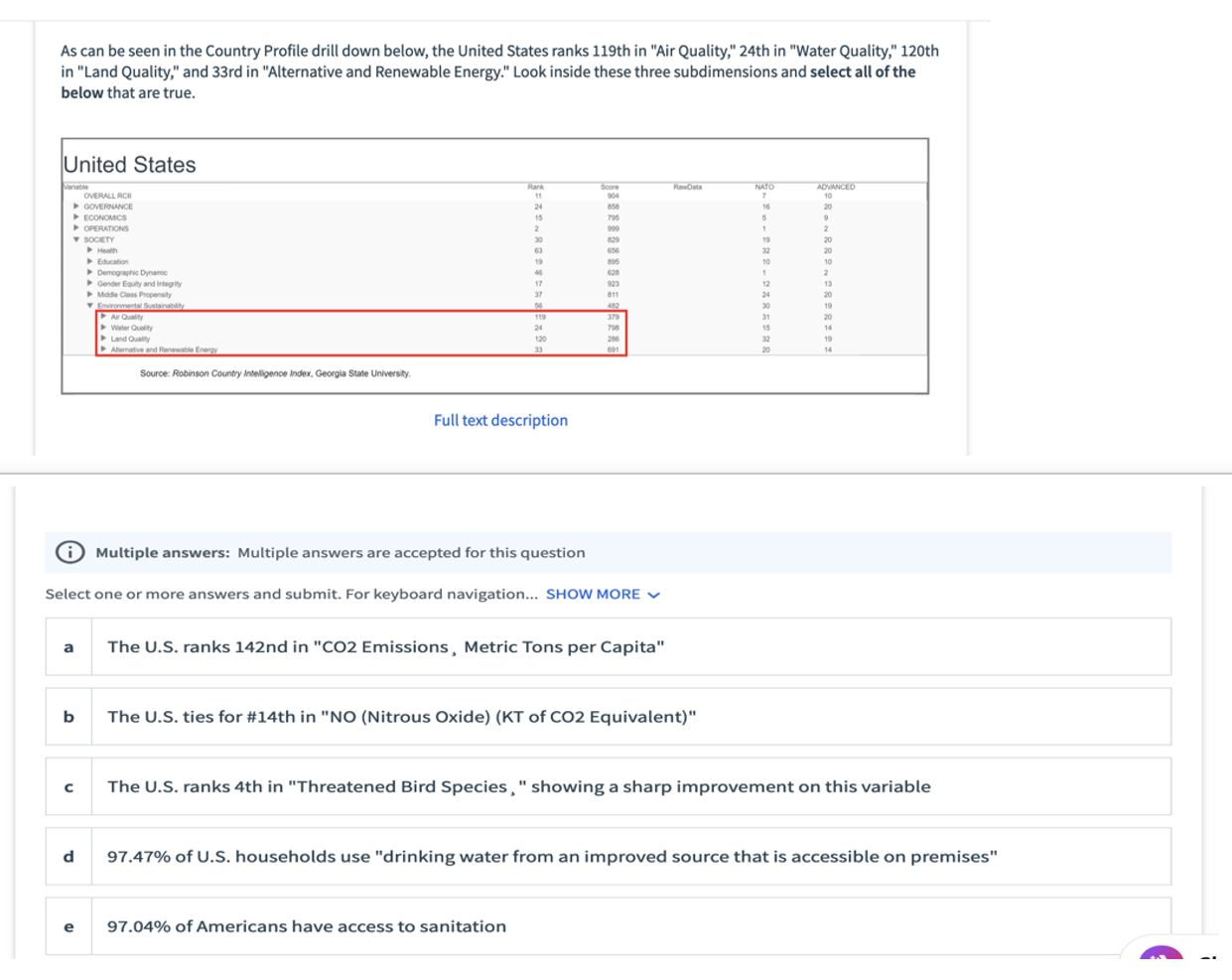Click the letter b answer label
The width and height of the screenshot is (1232, 980).
[x=68, y=717]
